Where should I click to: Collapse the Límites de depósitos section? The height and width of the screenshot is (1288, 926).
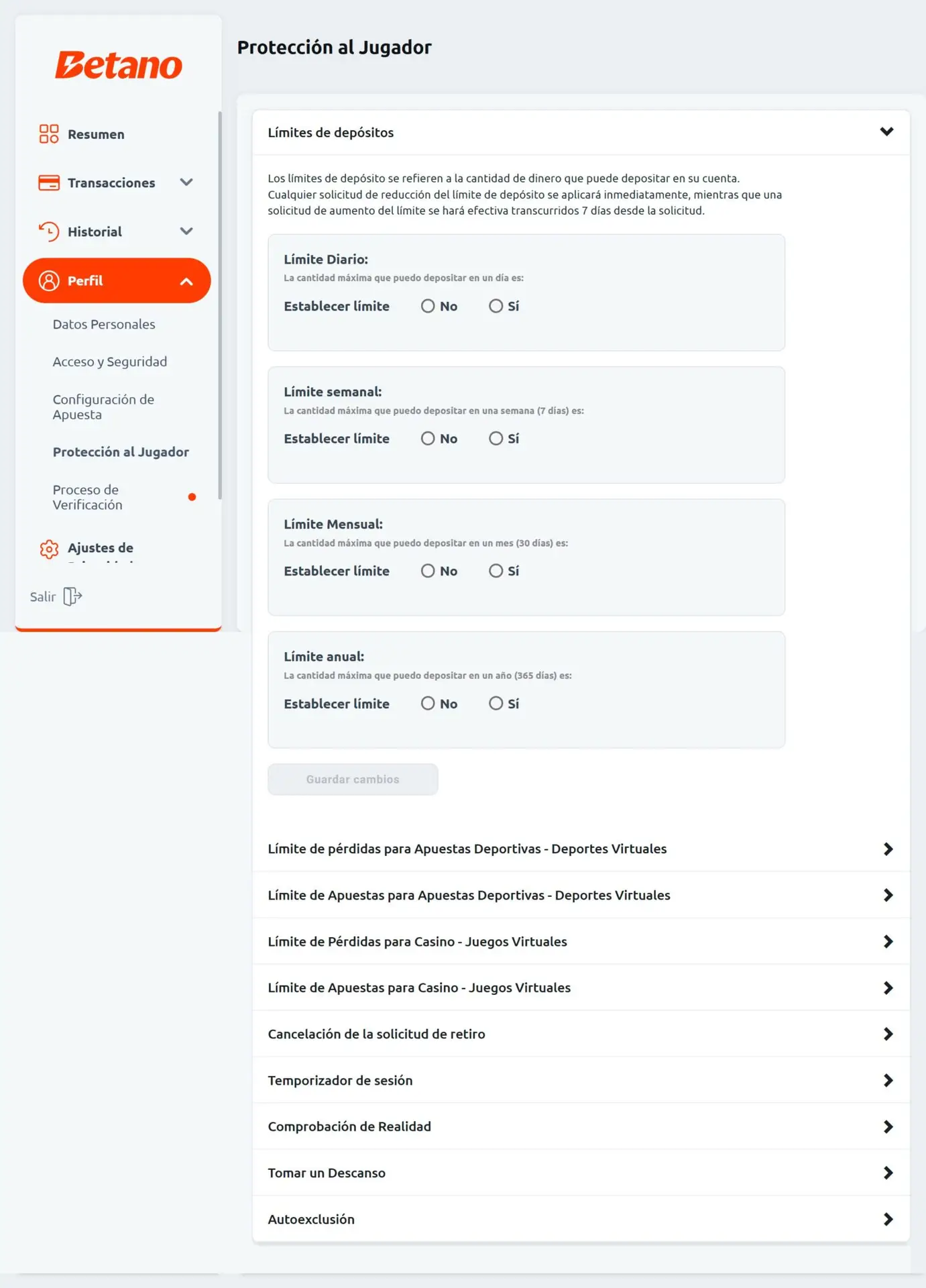point(886,132)
